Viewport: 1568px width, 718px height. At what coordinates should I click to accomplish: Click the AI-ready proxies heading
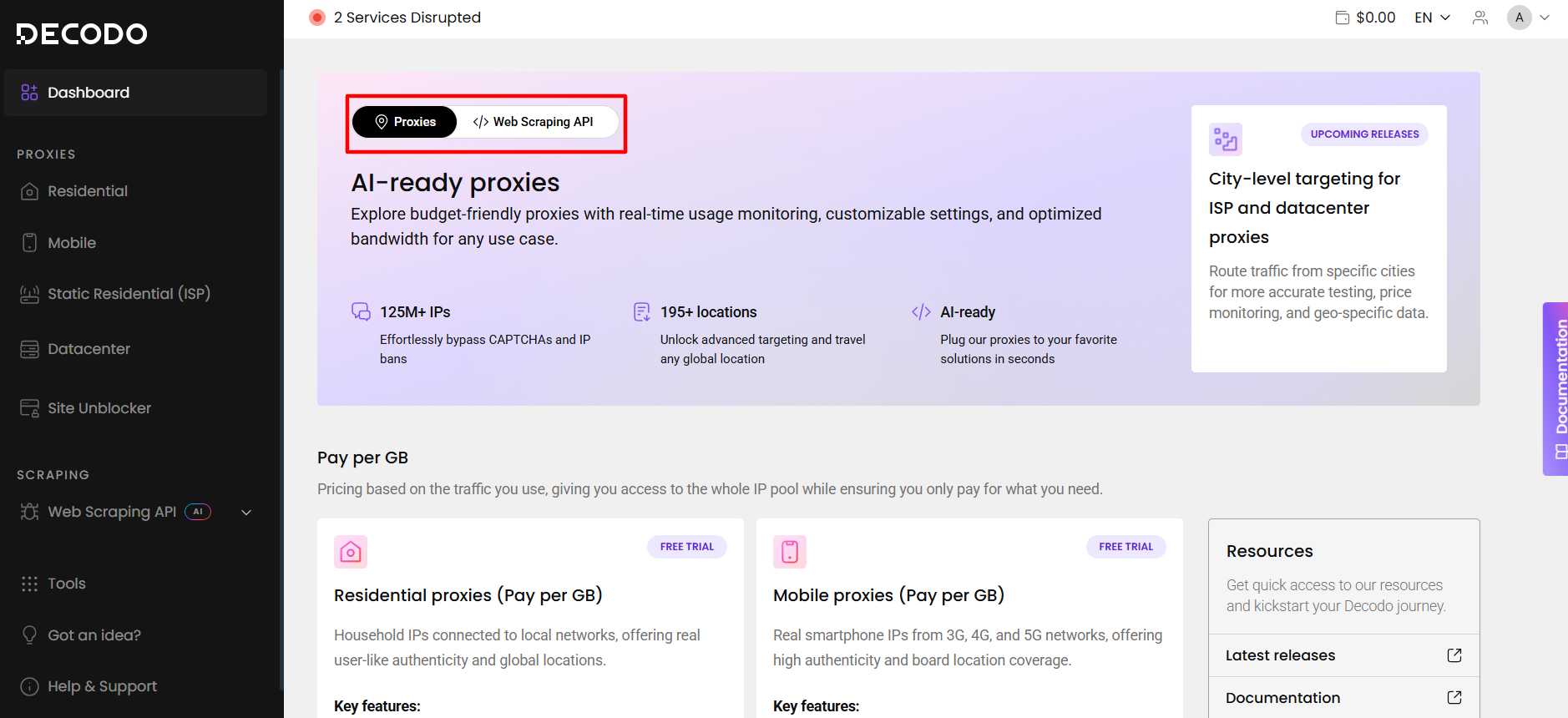(455, 183)
